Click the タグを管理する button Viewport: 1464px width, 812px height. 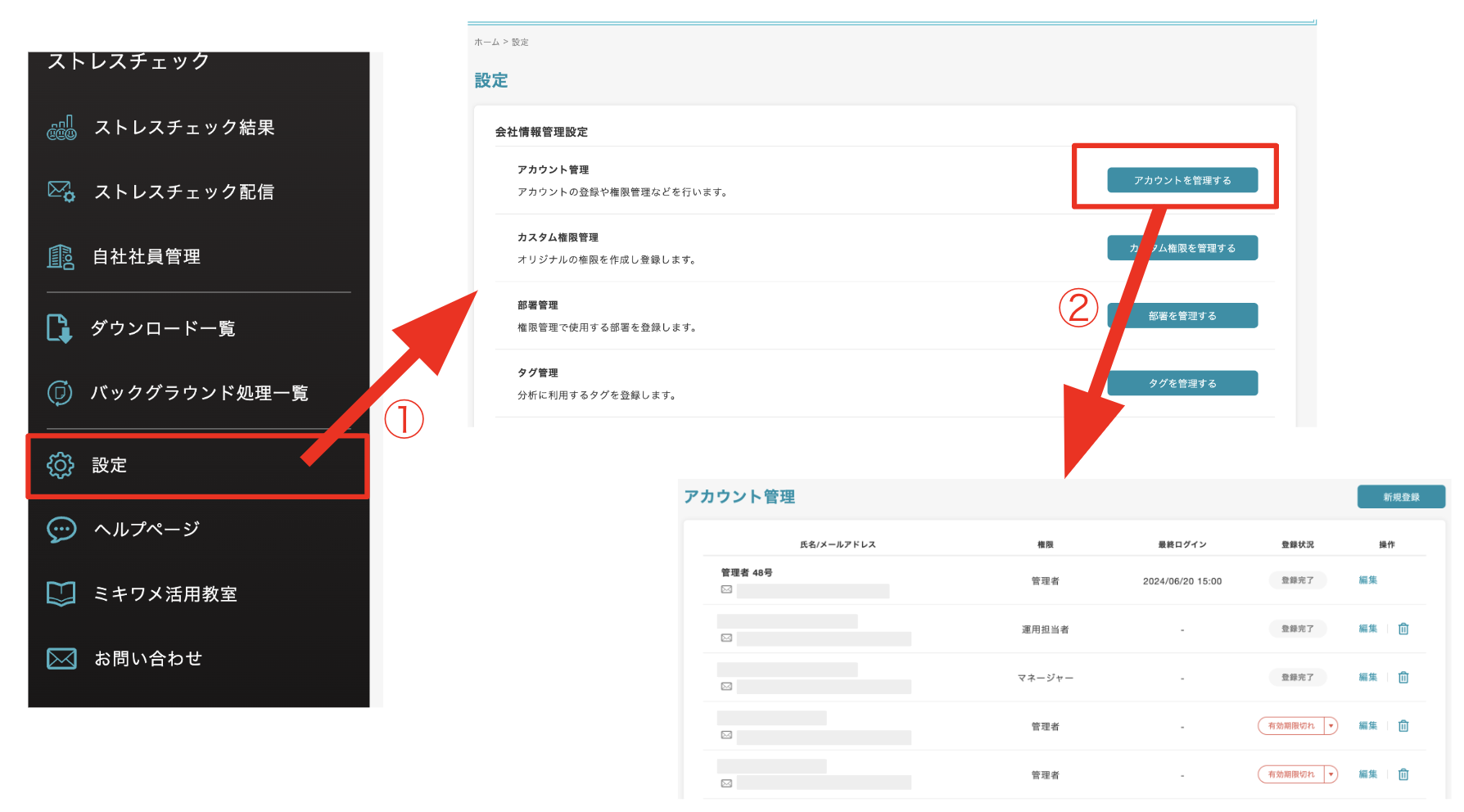[1182, 382]
